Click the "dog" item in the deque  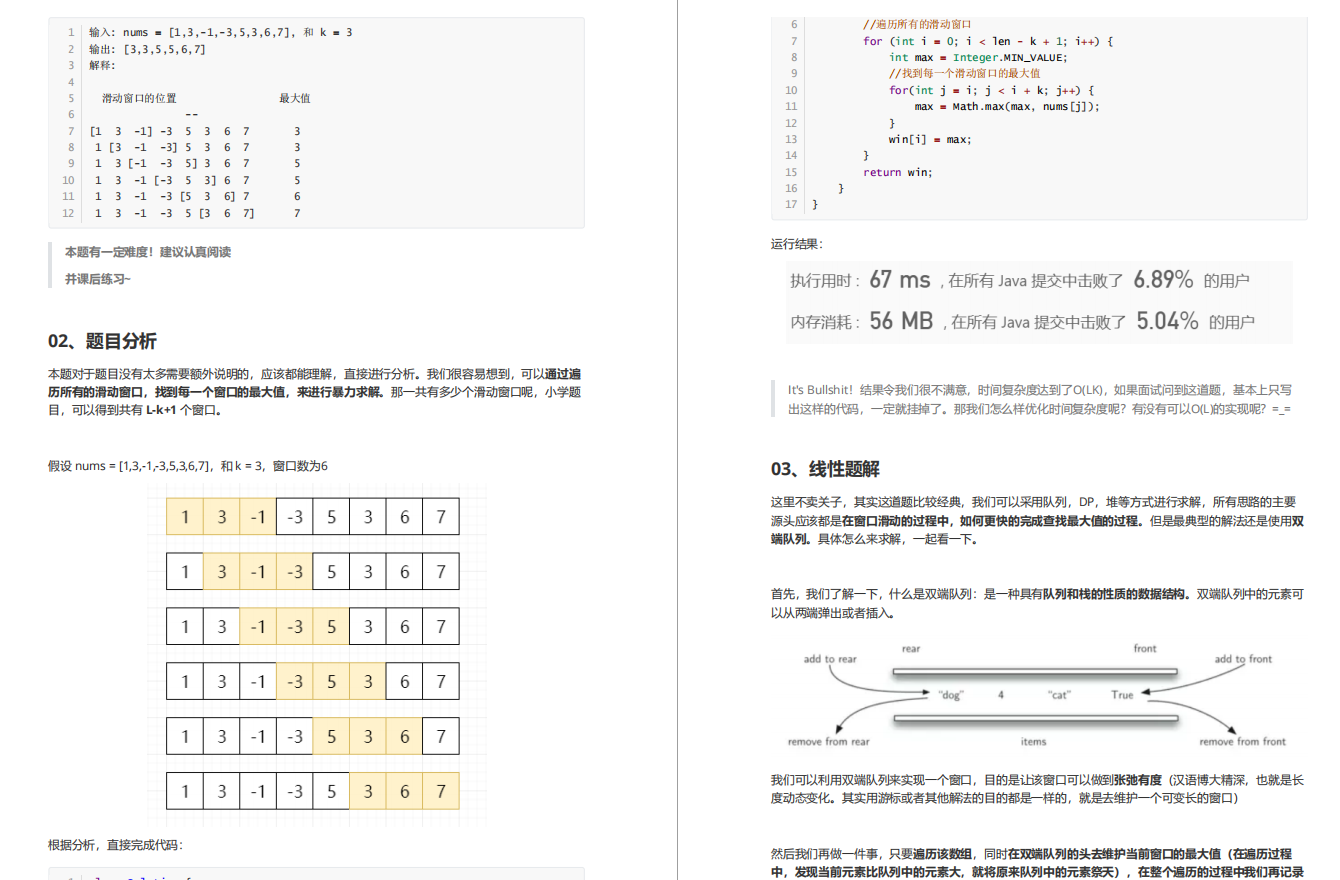point(950,694)
